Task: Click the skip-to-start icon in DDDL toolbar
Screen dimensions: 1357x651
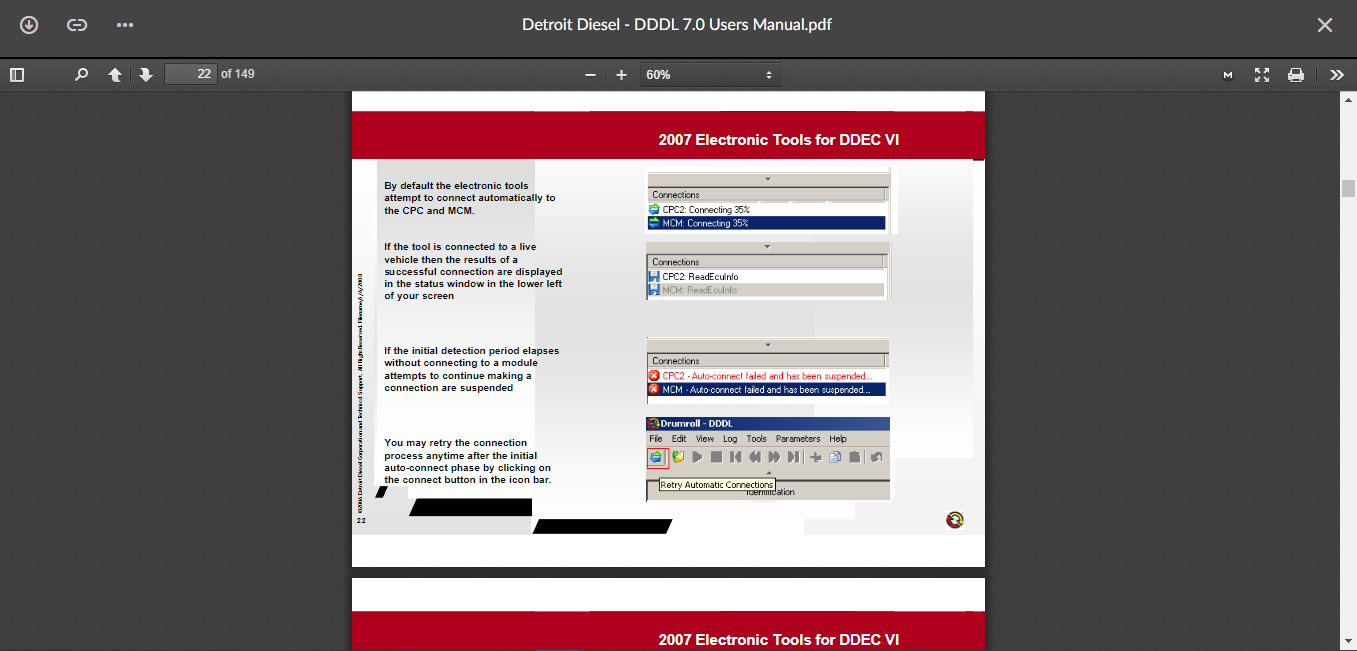Action: coord(735,457)
